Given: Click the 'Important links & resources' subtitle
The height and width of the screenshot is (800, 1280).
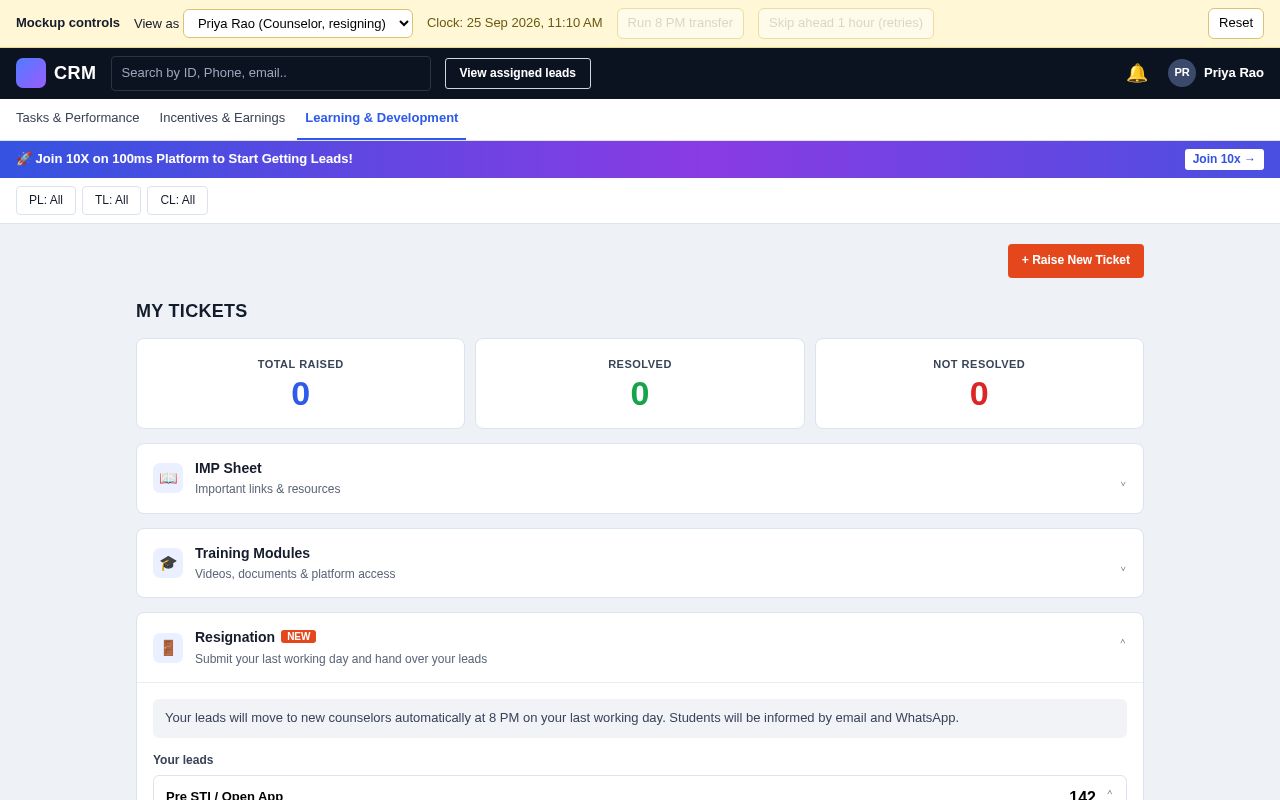Looking at the screenshot, I should click(x=268, y=489).
